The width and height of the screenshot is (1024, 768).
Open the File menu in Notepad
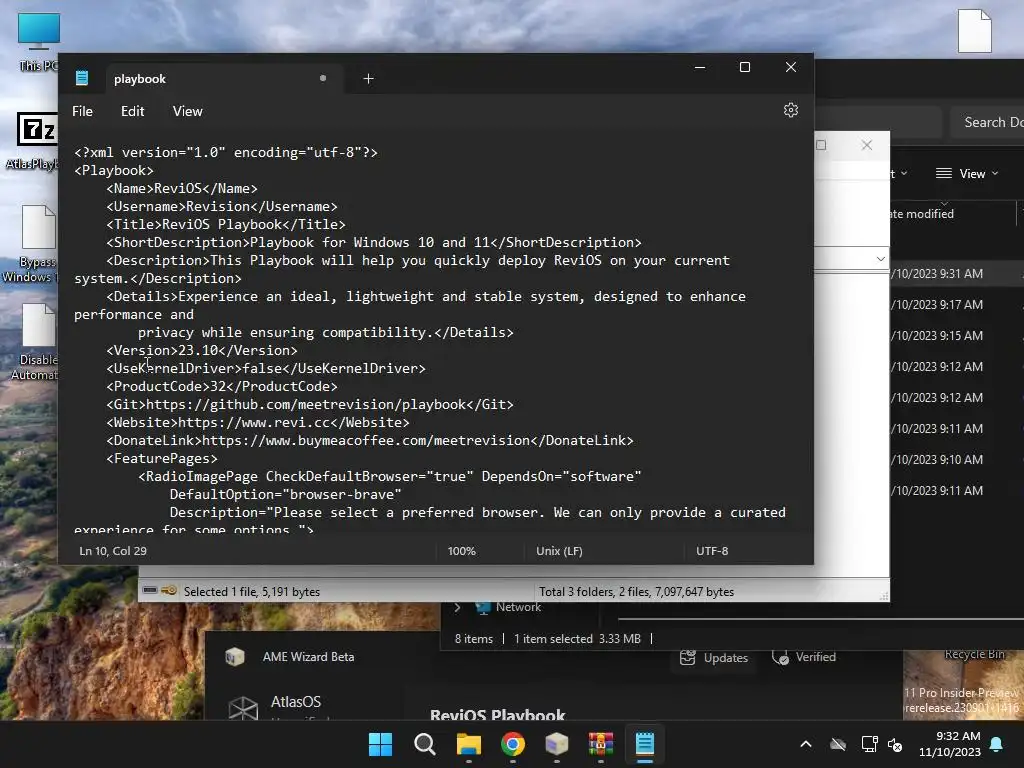pyautogui.click(x=82, y=112)
